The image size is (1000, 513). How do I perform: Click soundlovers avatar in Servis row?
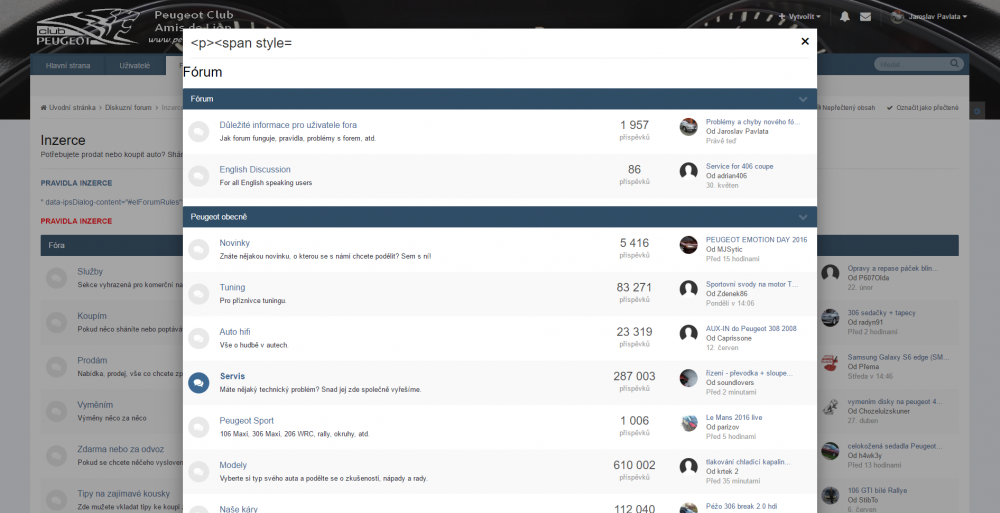point(688,378)
